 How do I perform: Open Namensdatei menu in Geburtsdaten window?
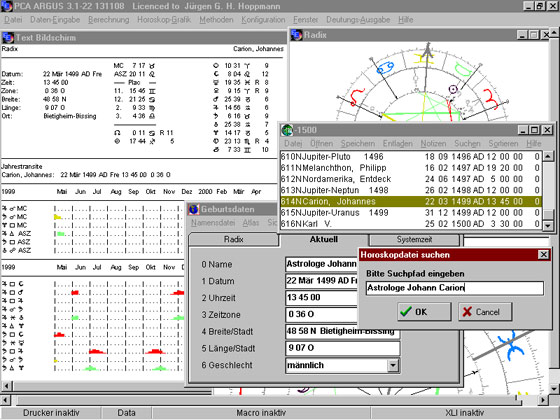pos(213,223)
